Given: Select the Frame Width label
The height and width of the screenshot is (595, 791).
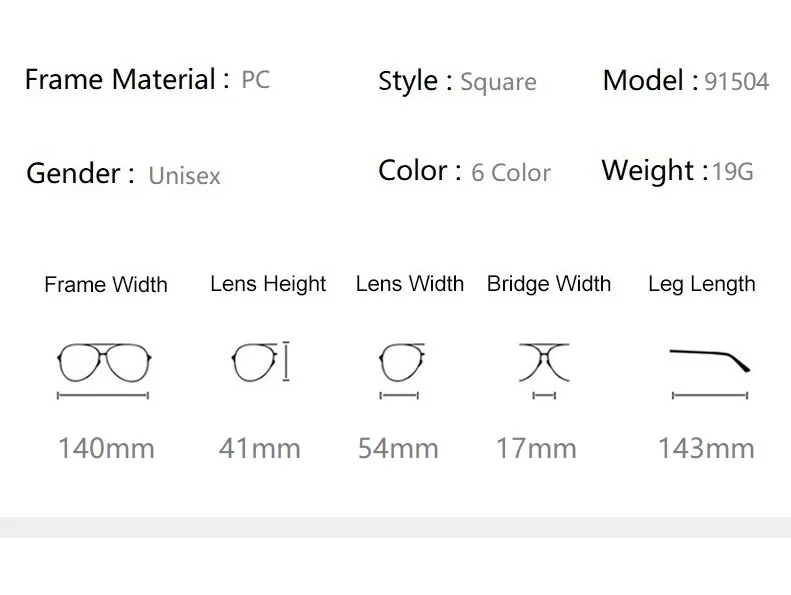Looking at the screenshot, I should 106,285.
